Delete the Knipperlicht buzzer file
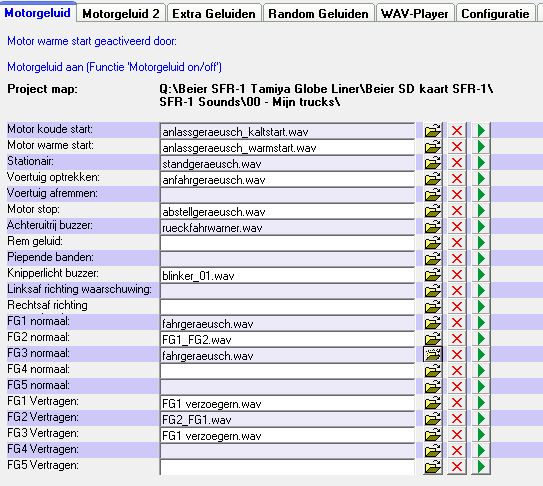543x486 pixels. 457,275
